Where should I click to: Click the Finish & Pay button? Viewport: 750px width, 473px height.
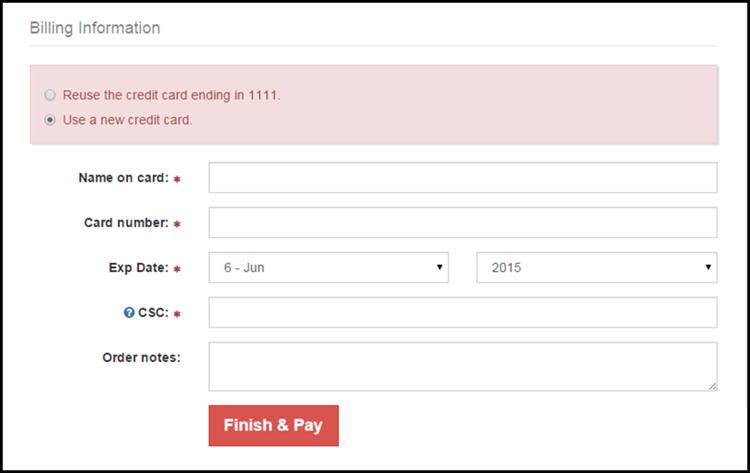pyautogui.click(x=274, y=426)
